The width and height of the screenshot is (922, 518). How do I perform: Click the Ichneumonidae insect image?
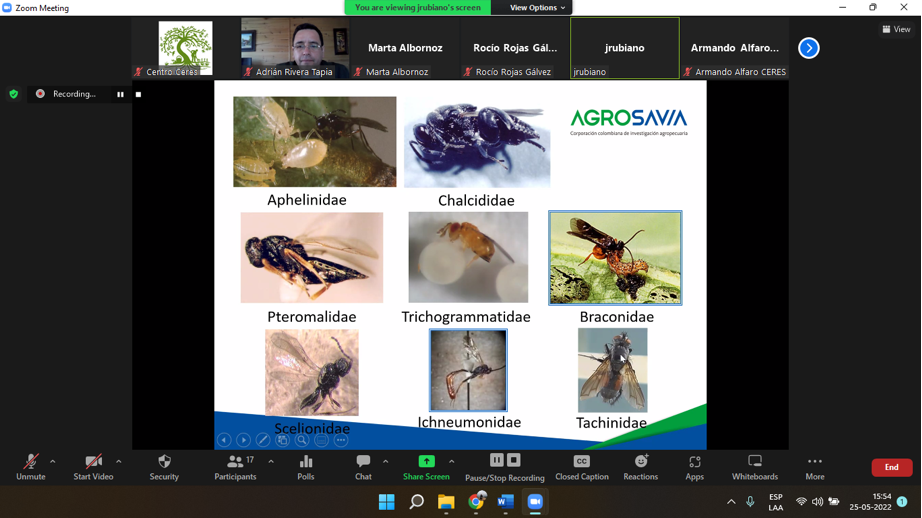point(468,370)
